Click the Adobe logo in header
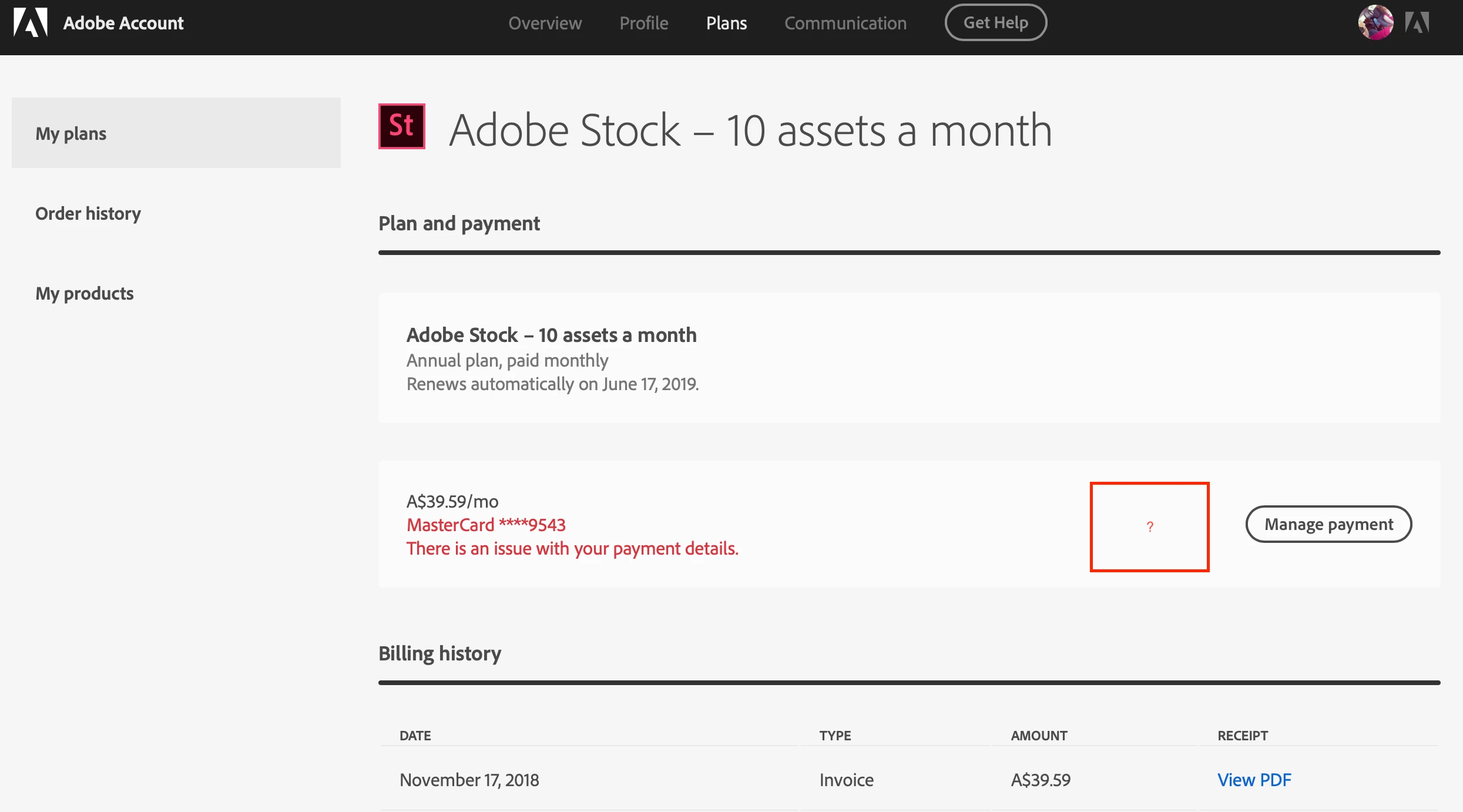1463x812 pixels. pos(31,23)
